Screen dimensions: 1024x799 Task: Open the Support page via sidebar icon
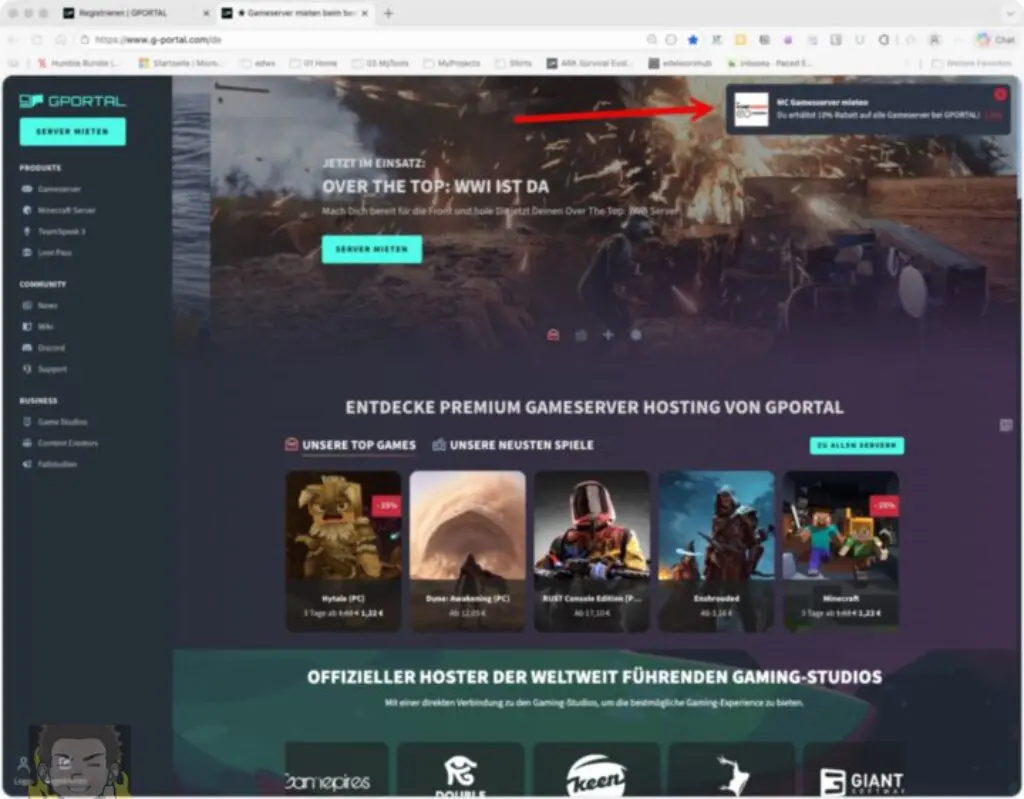52,369
